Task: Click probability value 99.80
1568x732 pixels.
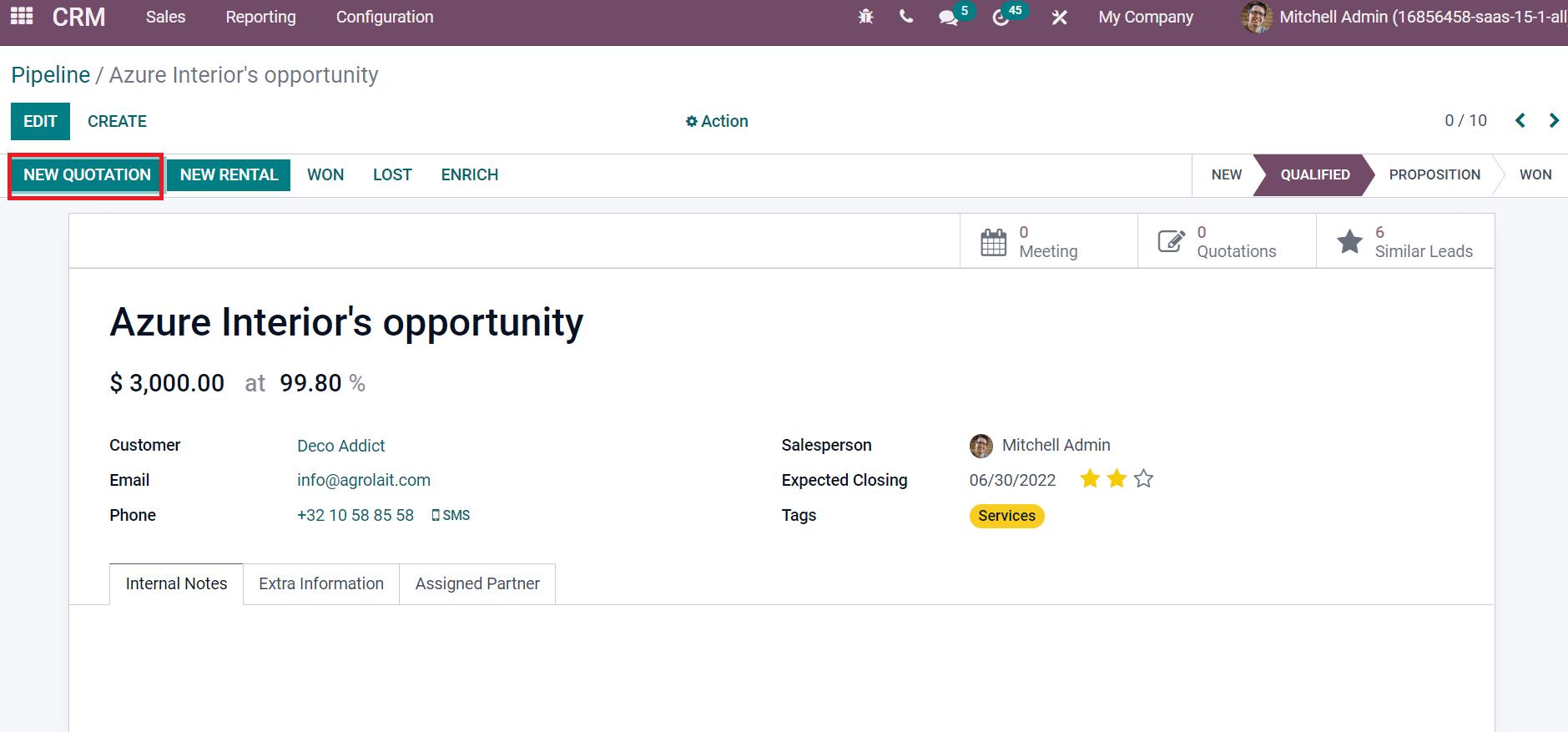Action: click(310, 383)
